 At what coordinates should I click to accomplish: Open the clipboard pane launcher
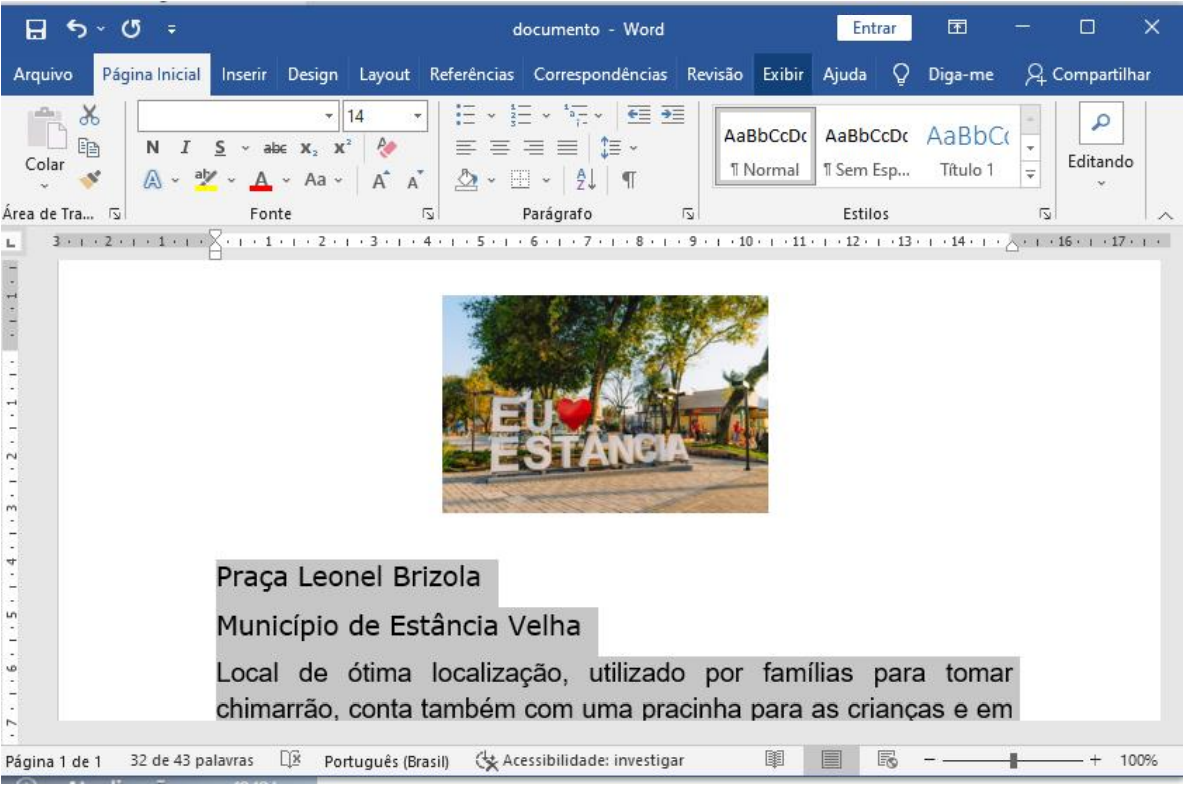point(115,214)
